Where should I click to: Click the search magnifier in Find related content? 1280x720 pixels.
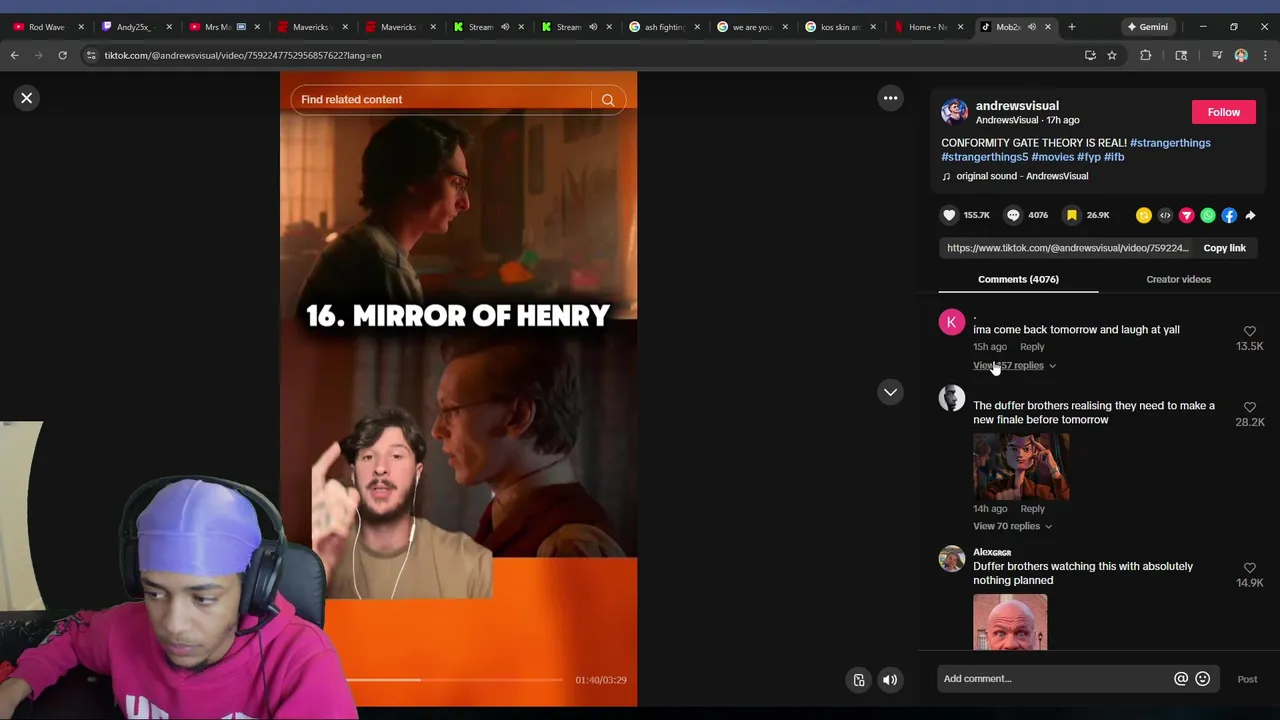coord(608,100)
